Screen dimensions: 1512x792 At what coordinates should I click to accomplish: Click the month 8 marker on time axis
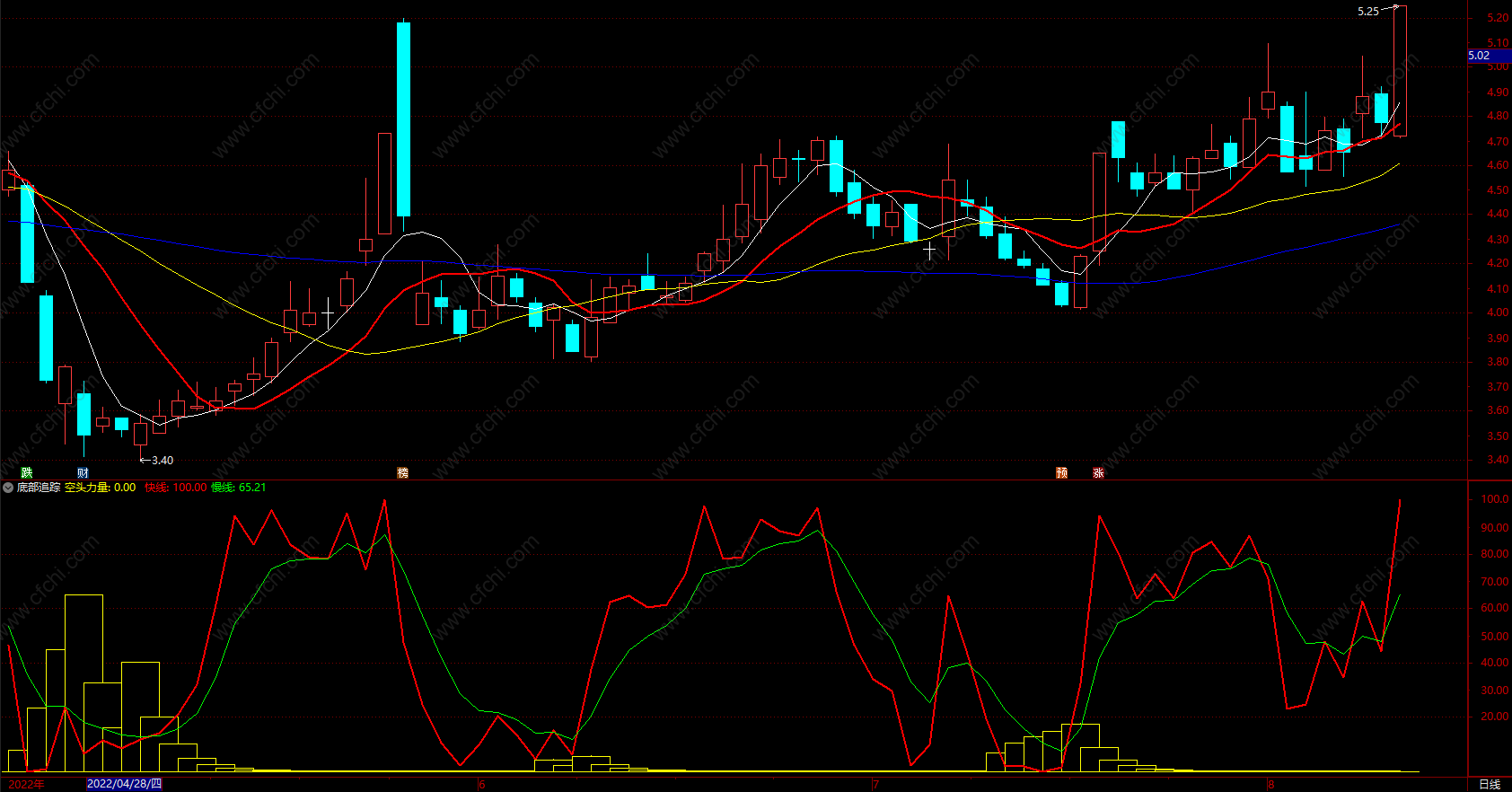pyautogui.click(x=1270, y=784)
